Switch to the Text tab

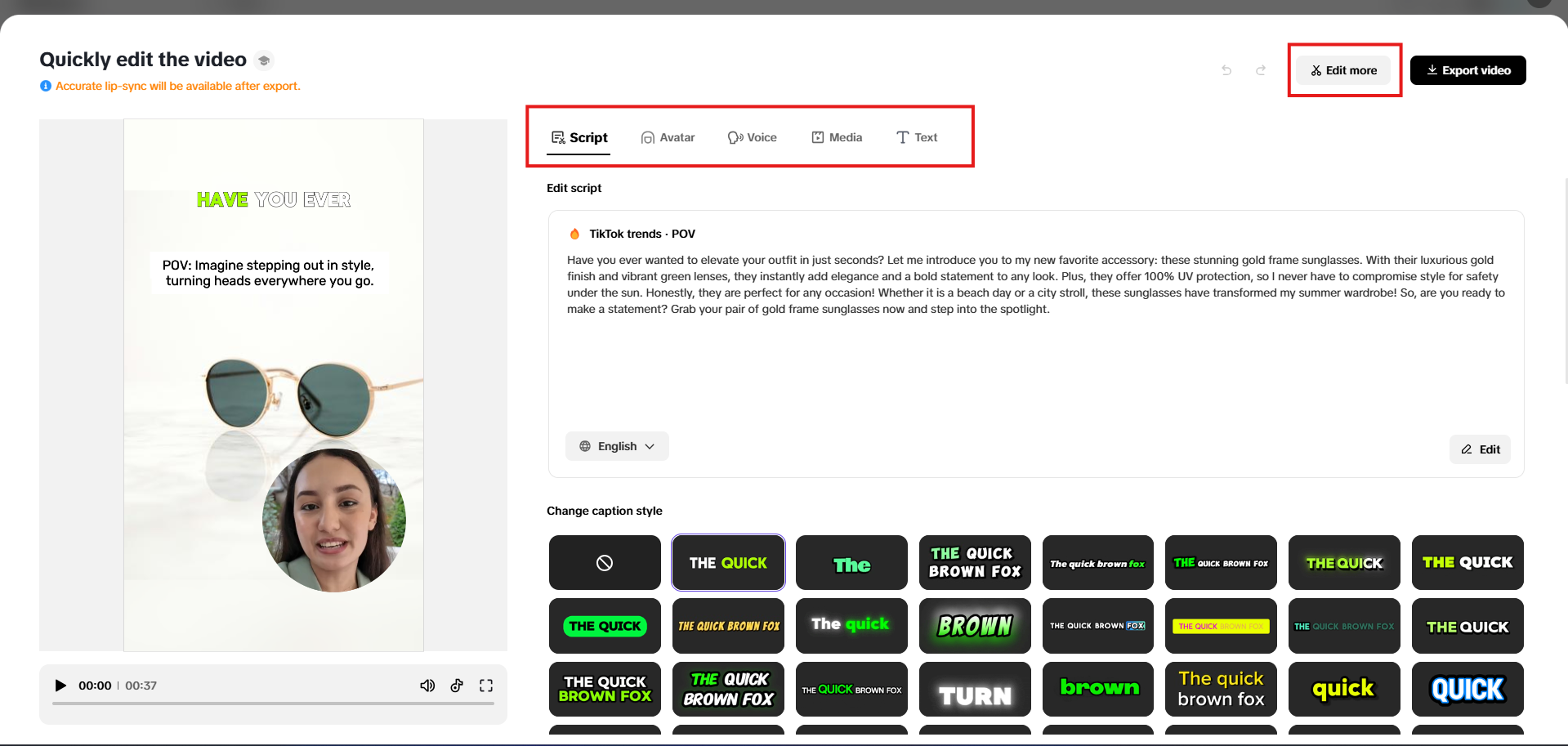point(916,137)
